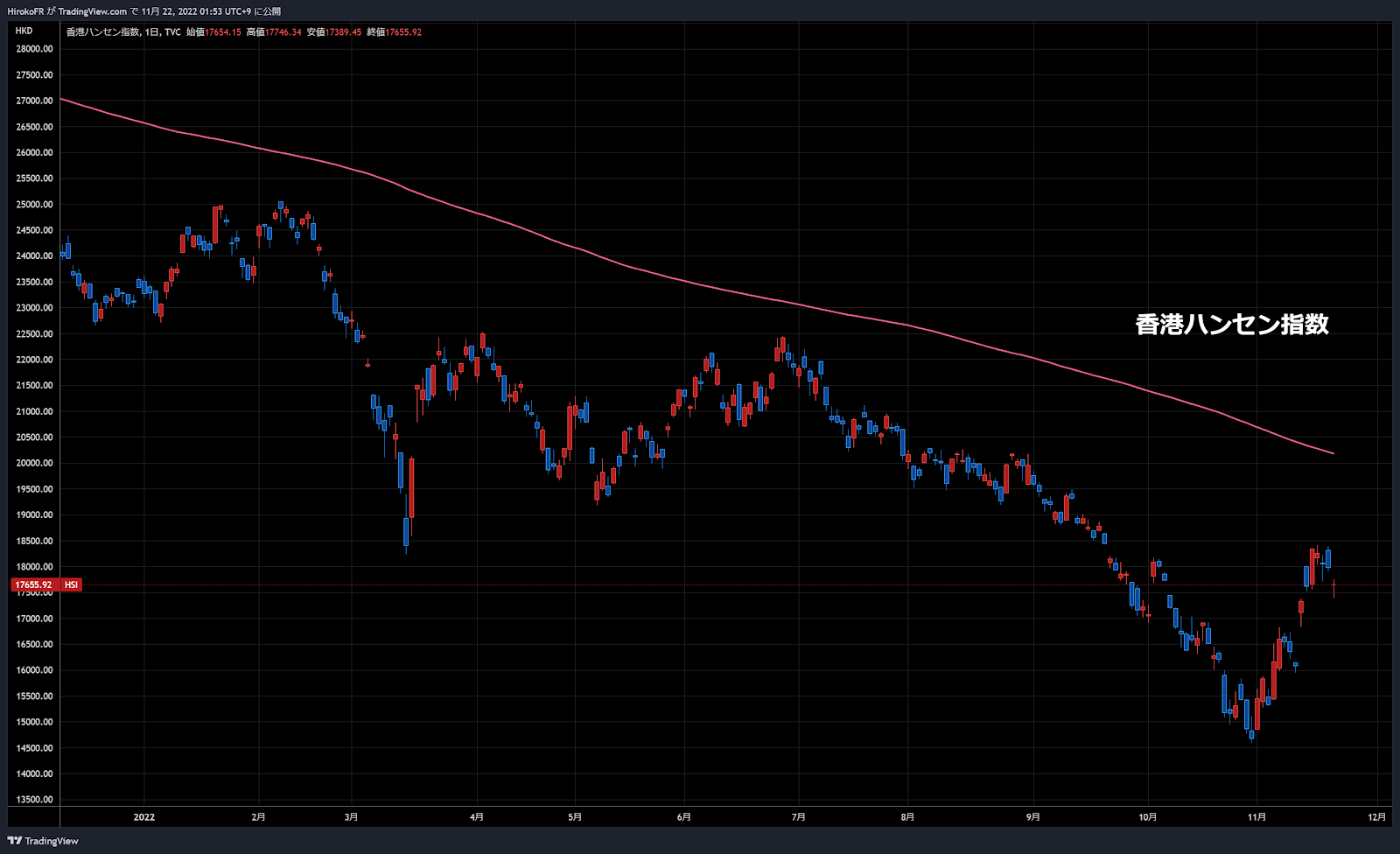Click the 12月 label on time axis
Image resolution: width=1400 pixels, height=854 pixels.
1377,817
